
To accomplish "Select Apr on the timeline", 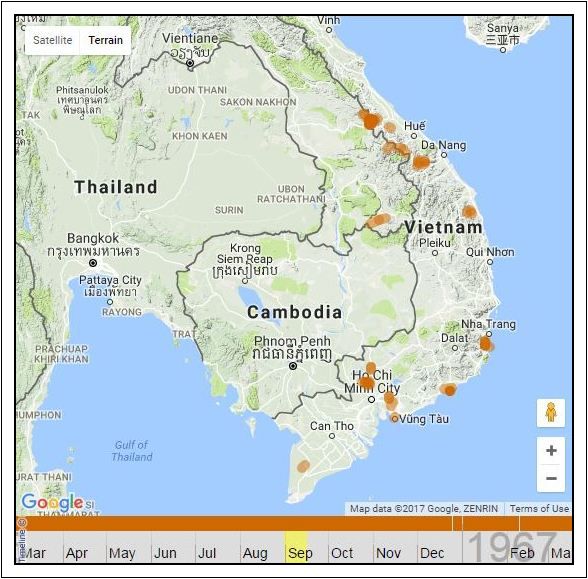I will point(77,553).
